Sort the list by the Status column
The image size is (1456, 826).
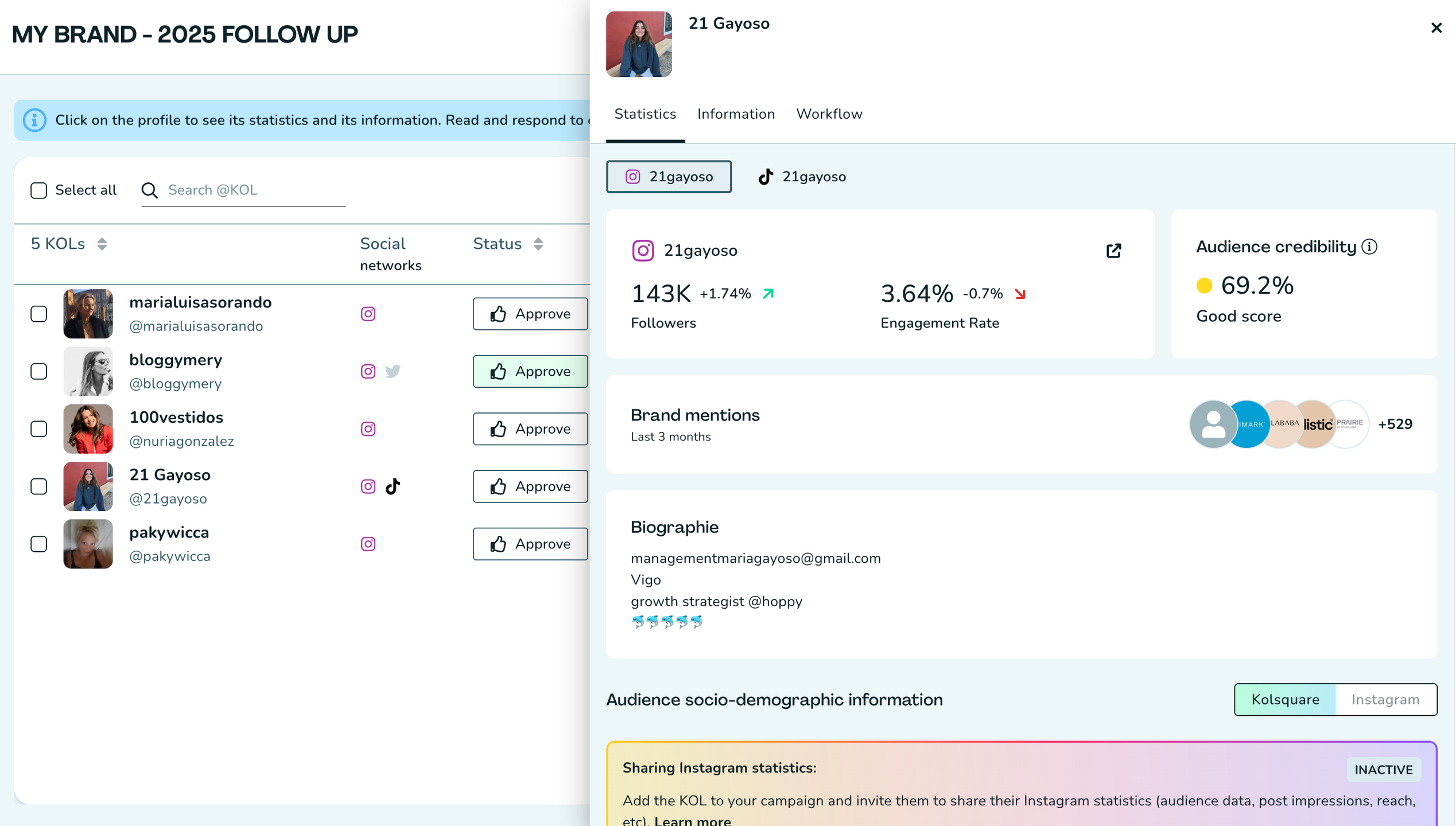pos(538,244)
